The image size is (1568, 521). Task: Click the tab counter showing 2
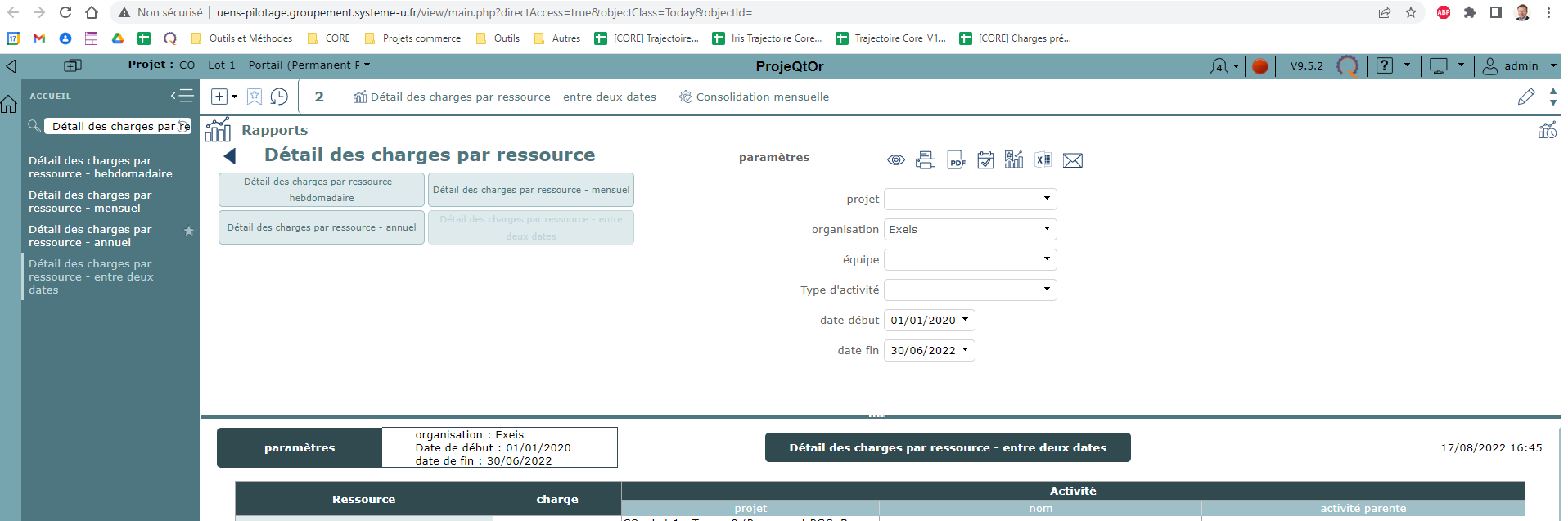pyautogui.click(x=319, y=97)
